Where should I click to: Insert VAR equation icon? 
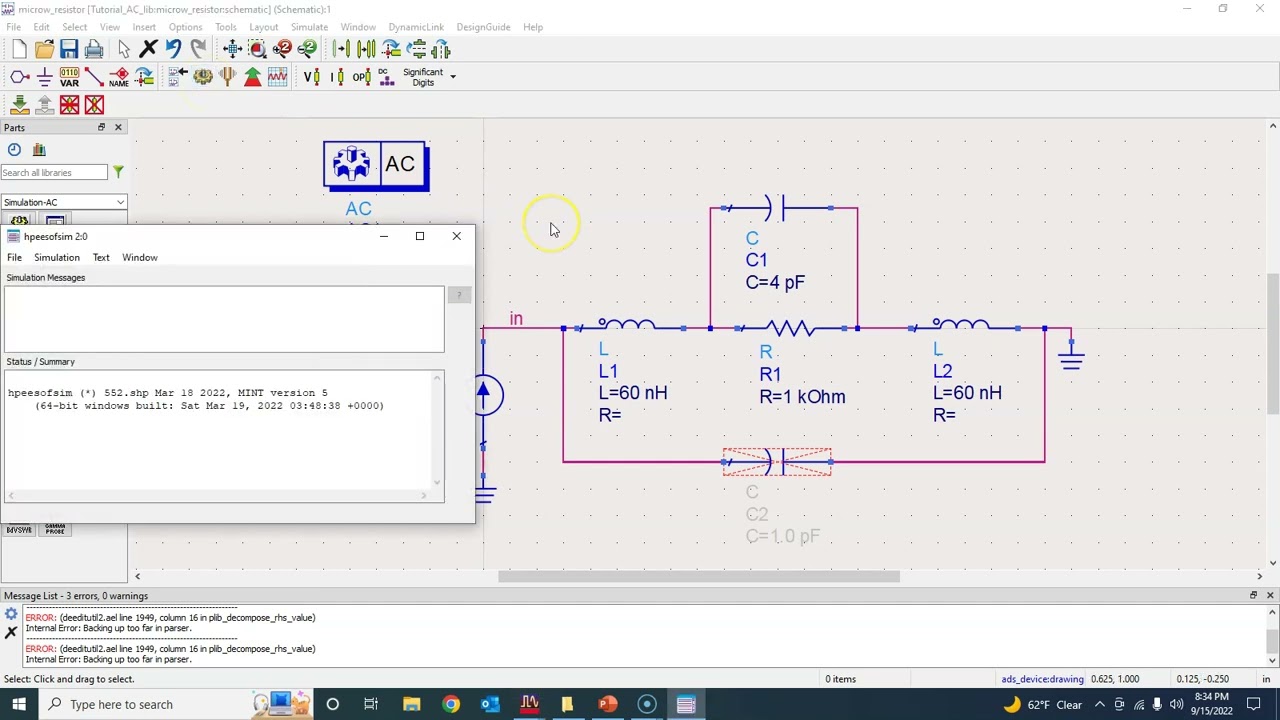pyautogui.click(x=69, y=77)
